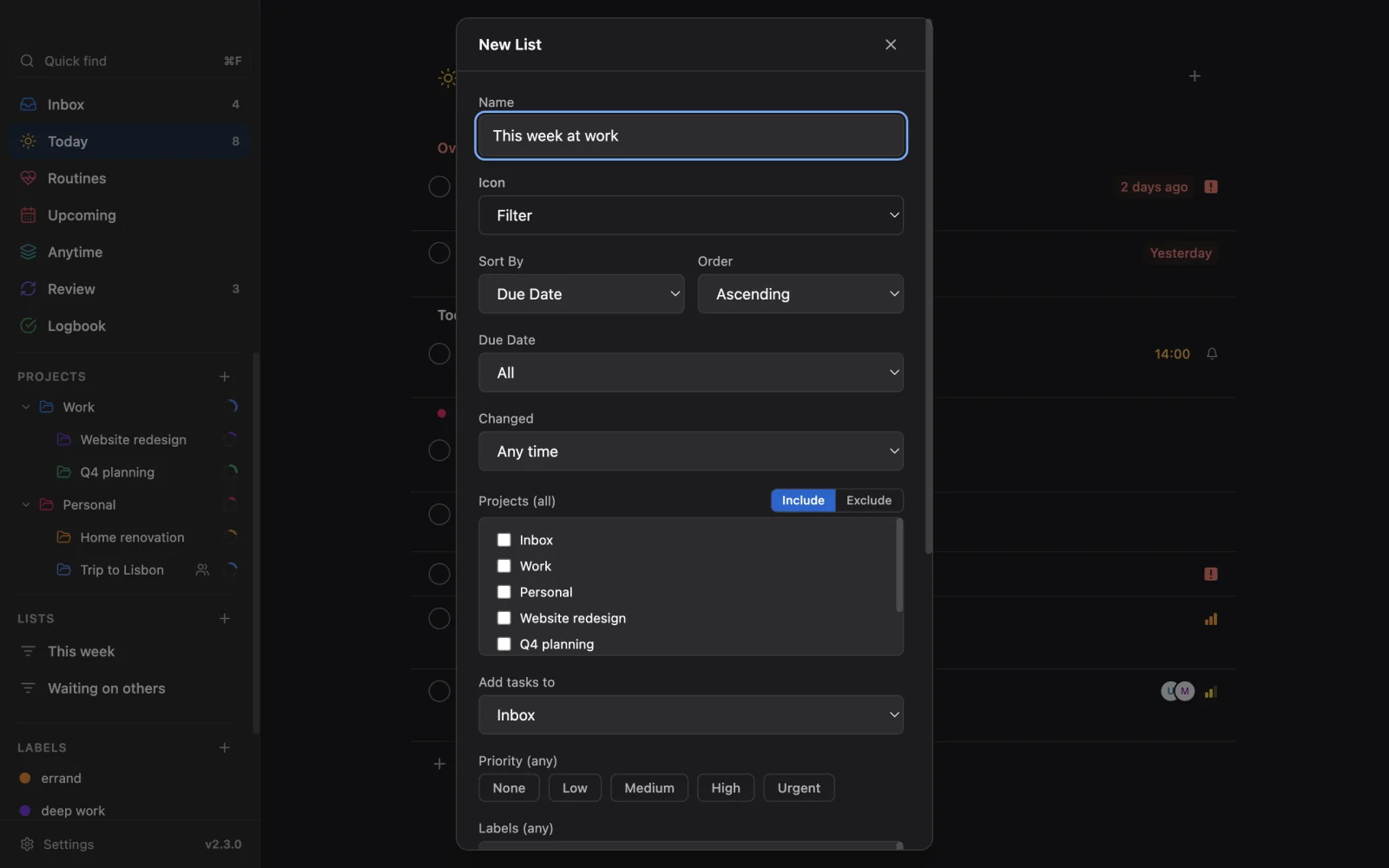
Task: Check the Website redesign checkbox
Action: 504,618
